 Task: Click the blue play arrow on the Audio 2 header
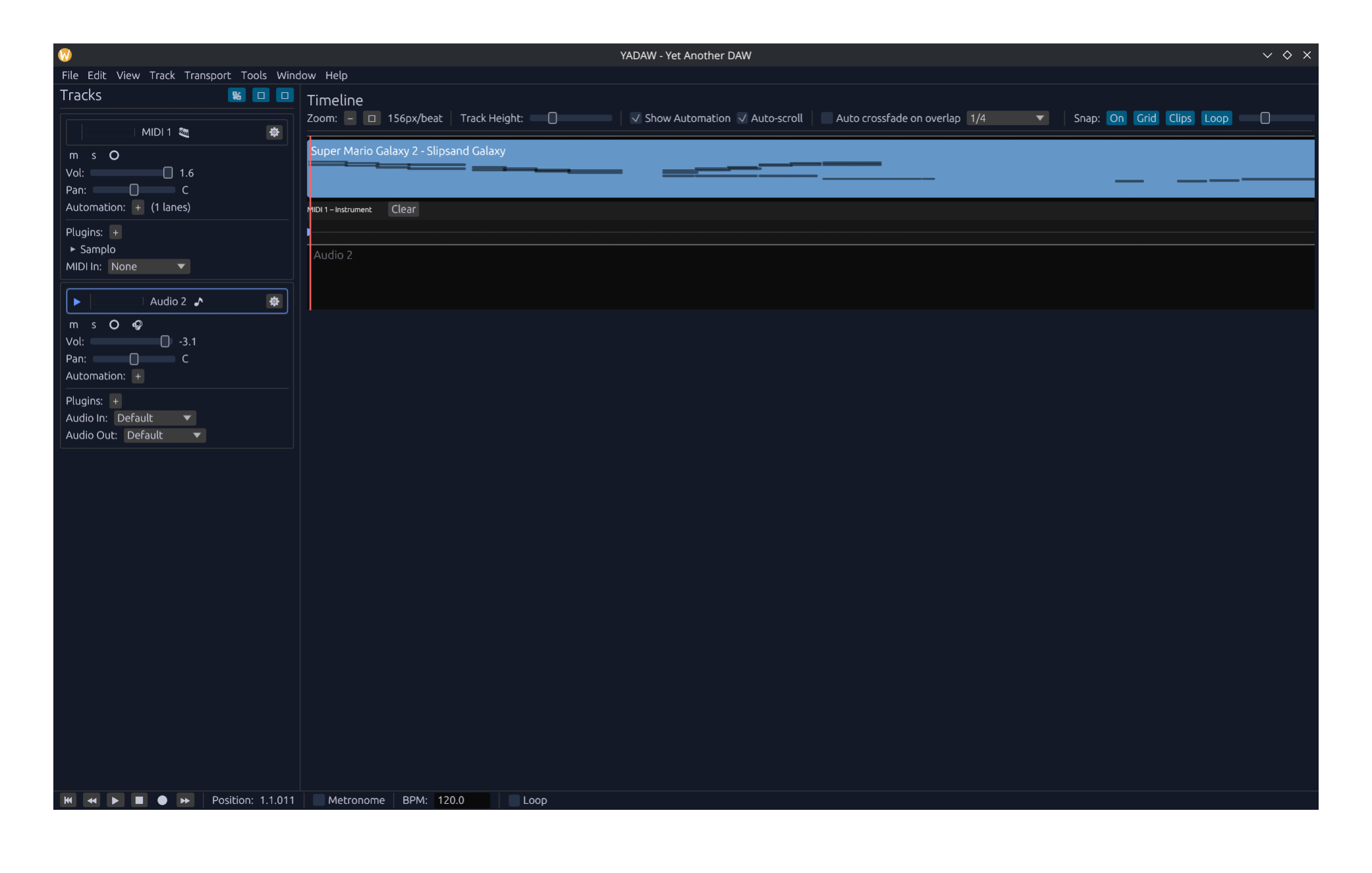[x=77, y=302]
